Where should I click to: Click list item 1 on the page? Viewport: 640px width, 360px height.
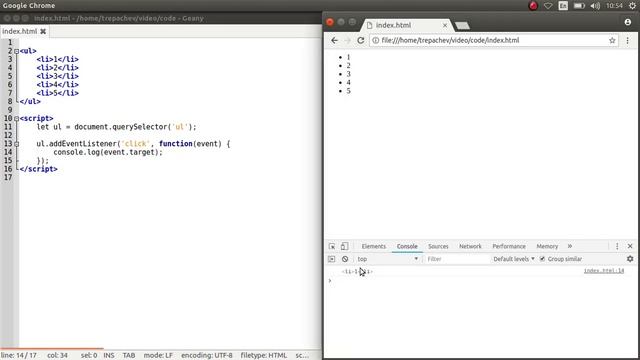[348, 57]
